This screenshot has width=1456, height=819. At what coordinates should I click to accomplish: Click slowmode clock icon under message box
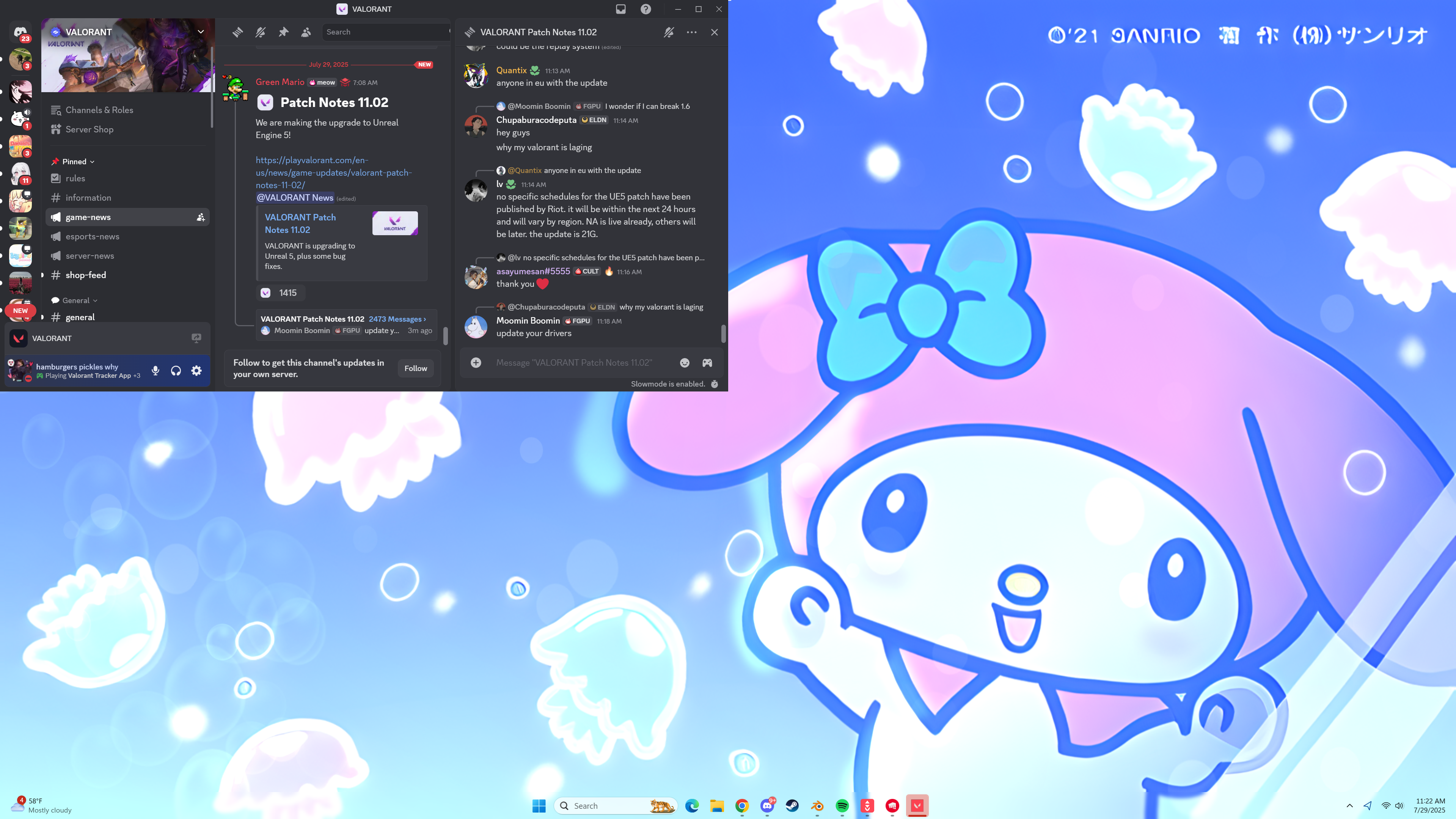click(715, 384)
